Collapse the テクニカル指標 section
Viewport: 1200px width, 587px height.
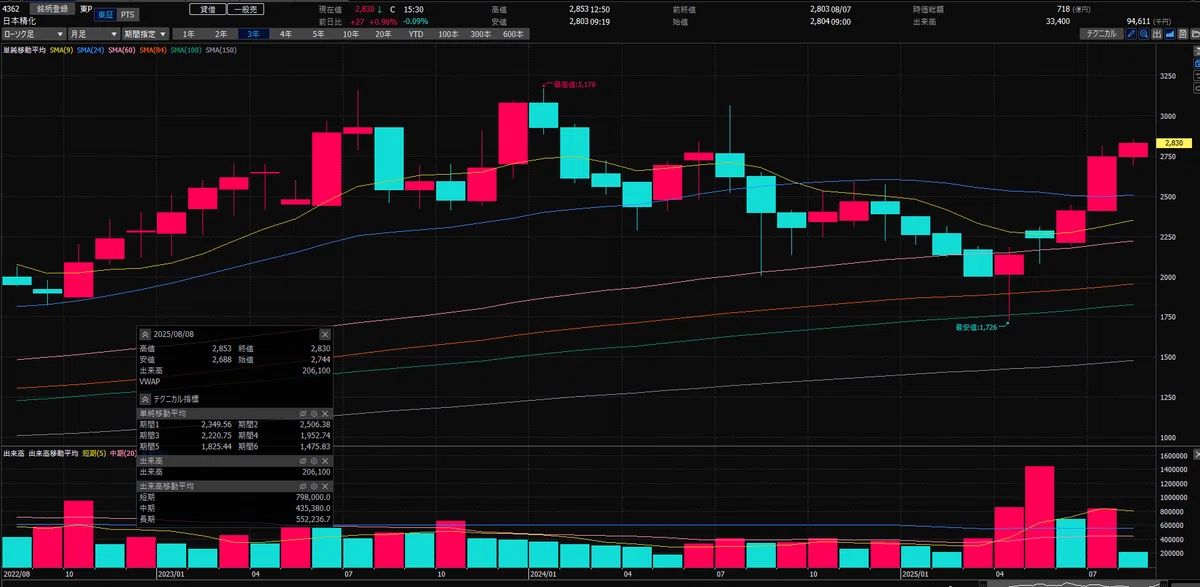pos(145,399)
